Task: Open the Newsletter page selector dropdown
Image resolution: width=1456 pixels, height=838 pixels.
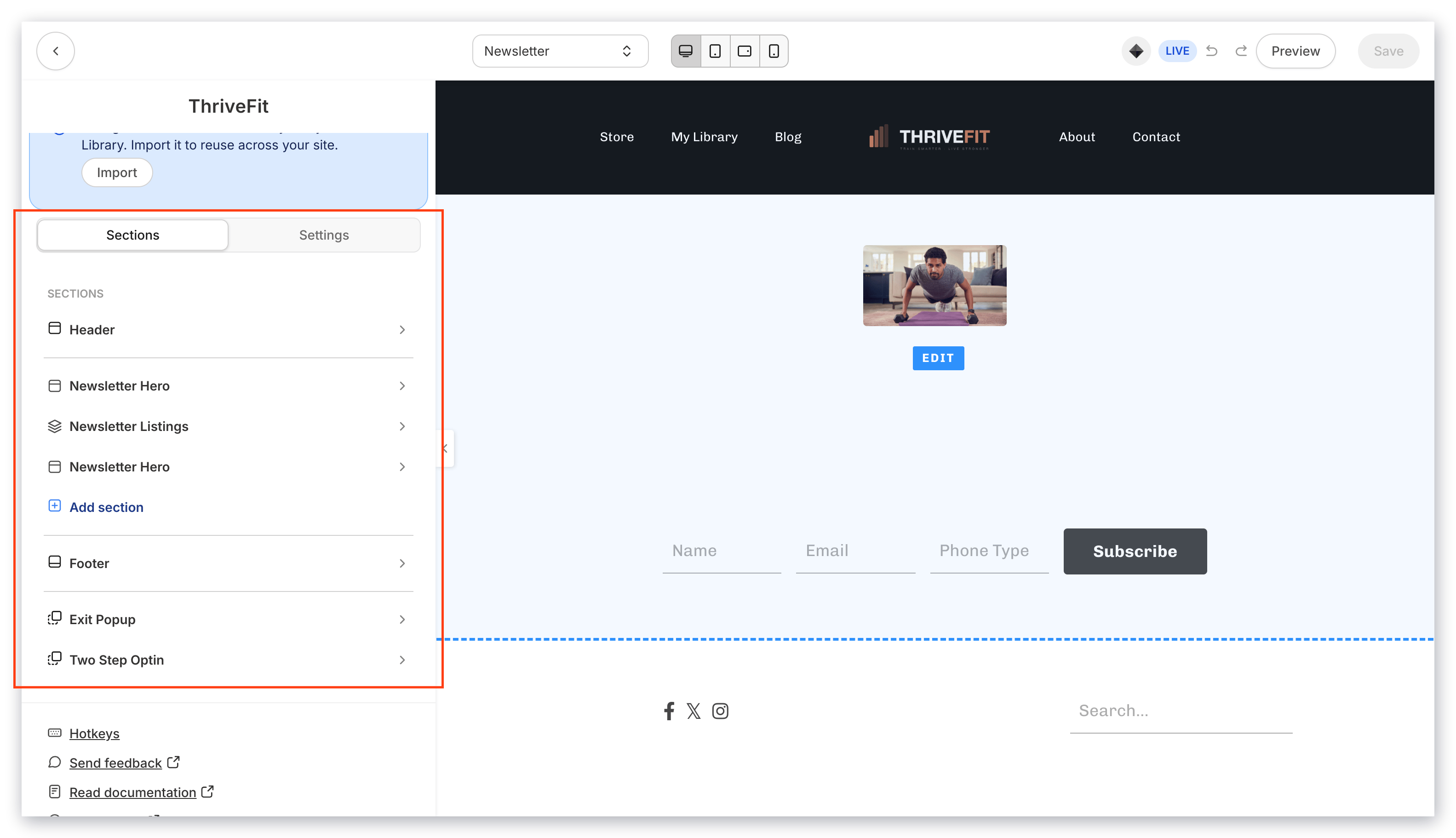Action: click(560, 51)
